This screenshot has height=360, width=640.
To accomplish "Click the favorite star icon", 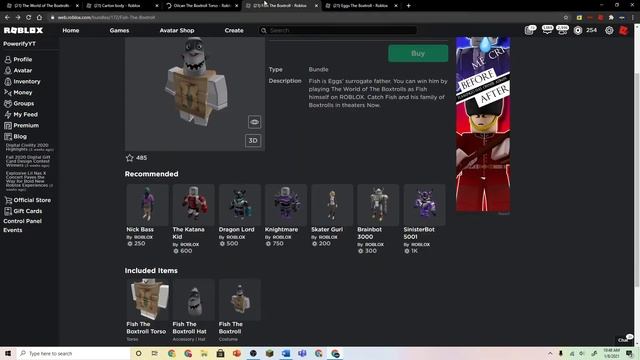I will pyautogui.click(x=130, y=158).
